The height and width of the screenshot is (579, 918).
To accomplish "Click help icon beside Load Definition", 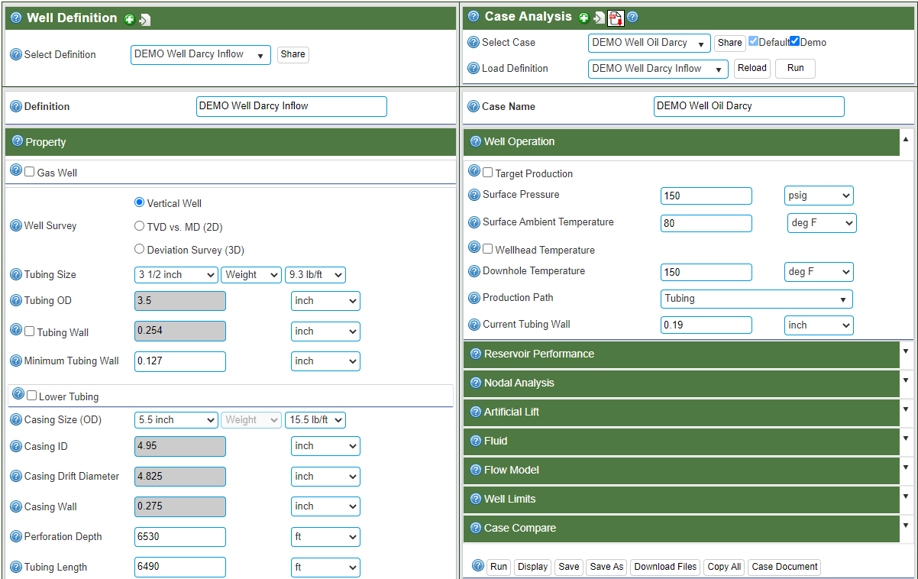I will 474,68.
